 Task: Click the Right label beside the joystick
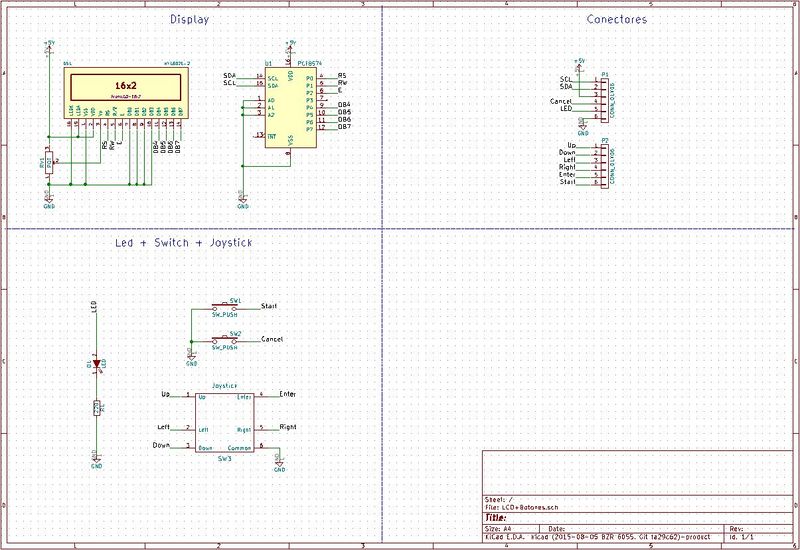(288, 427)
